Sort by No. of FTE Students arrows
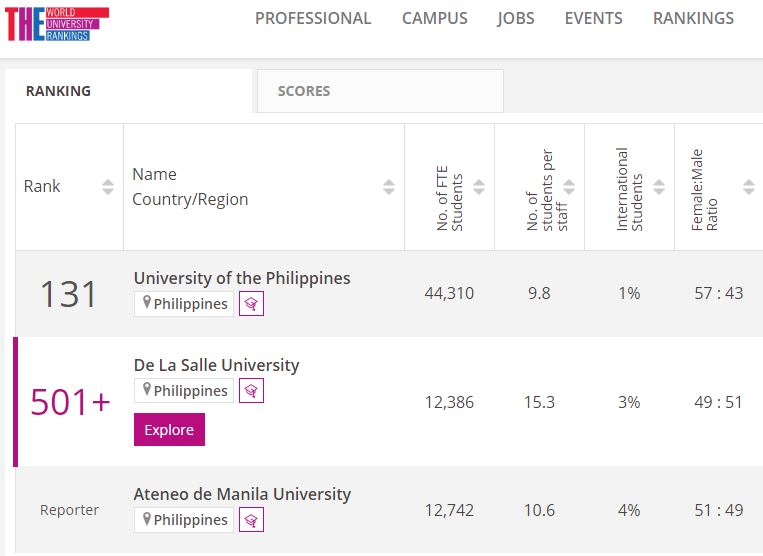The height and width of the screenshot is (556, 763). tap(479, 187)
